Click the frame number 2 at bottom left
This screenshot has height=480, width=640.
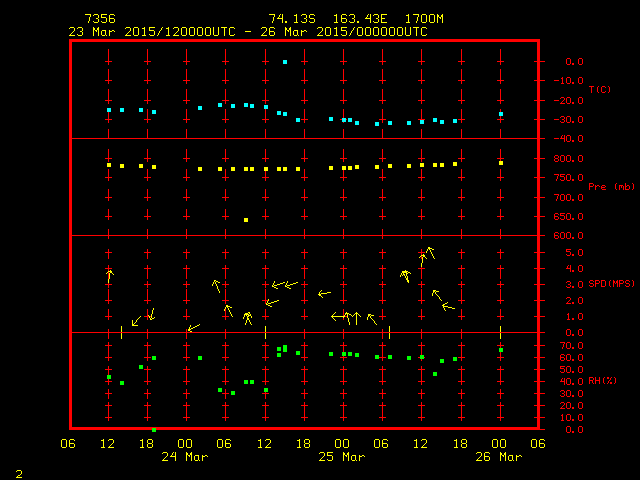tap(18, 470)
